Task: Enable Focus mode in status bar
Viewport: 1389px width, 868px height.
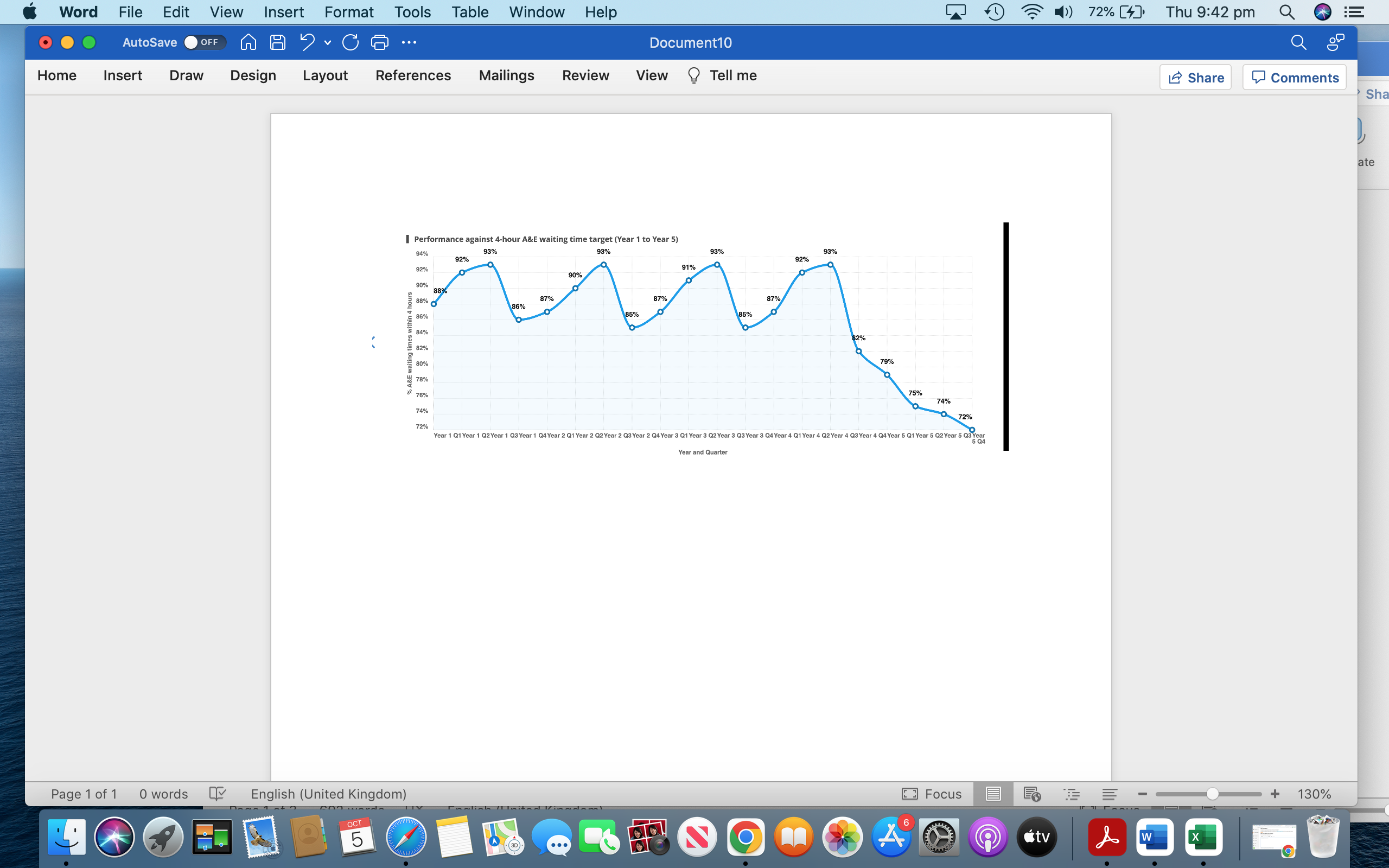Action: (x=932, y=793)
